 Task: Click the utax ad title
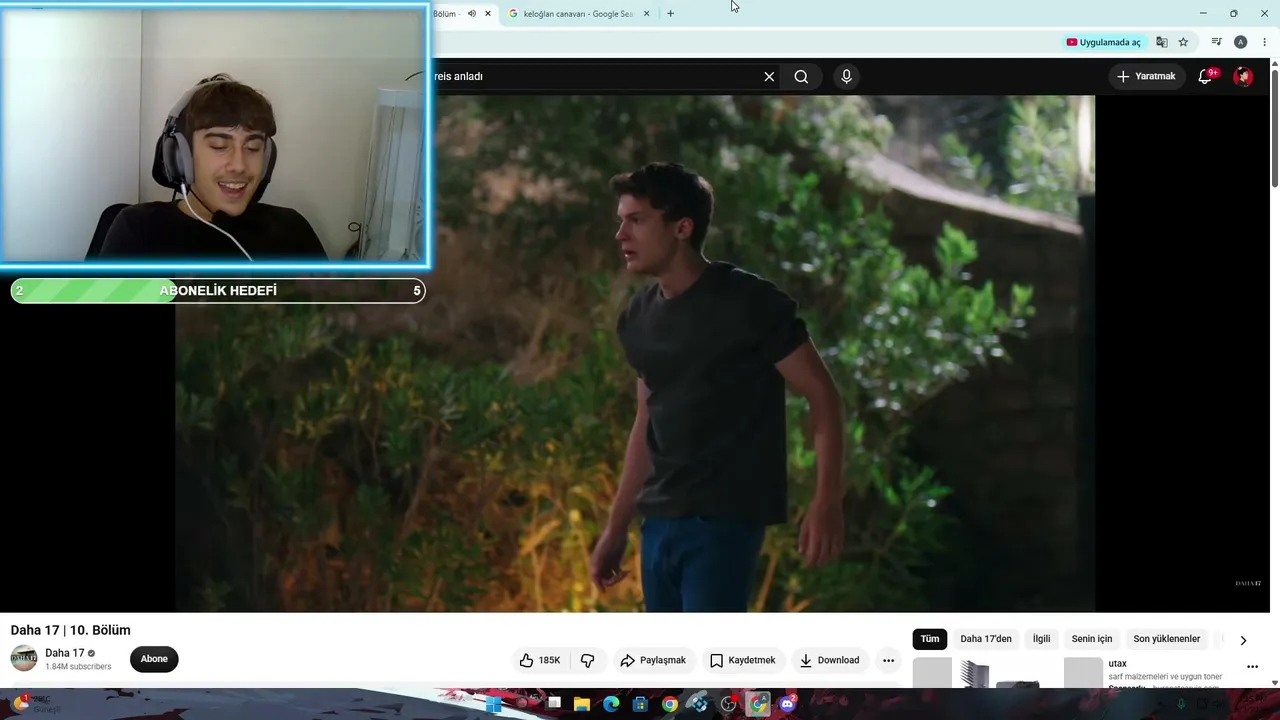click(1117, 664)
